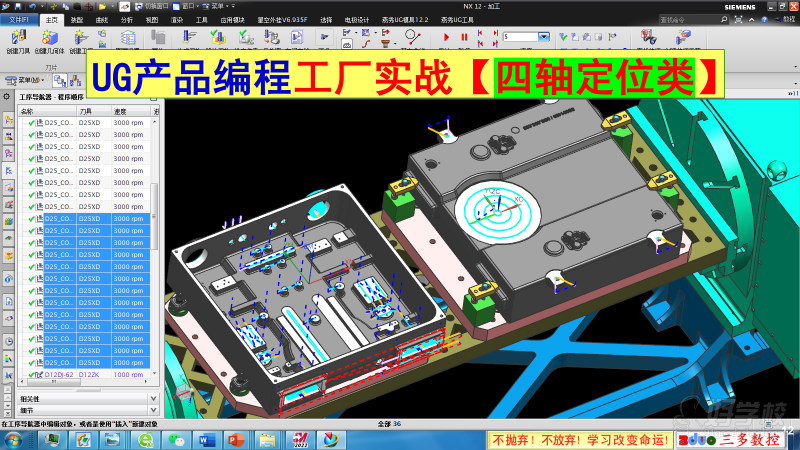Open the 菜单(M) dropdown menu
The height and width of the screenshot is (450, 800).
pos(30,79)
